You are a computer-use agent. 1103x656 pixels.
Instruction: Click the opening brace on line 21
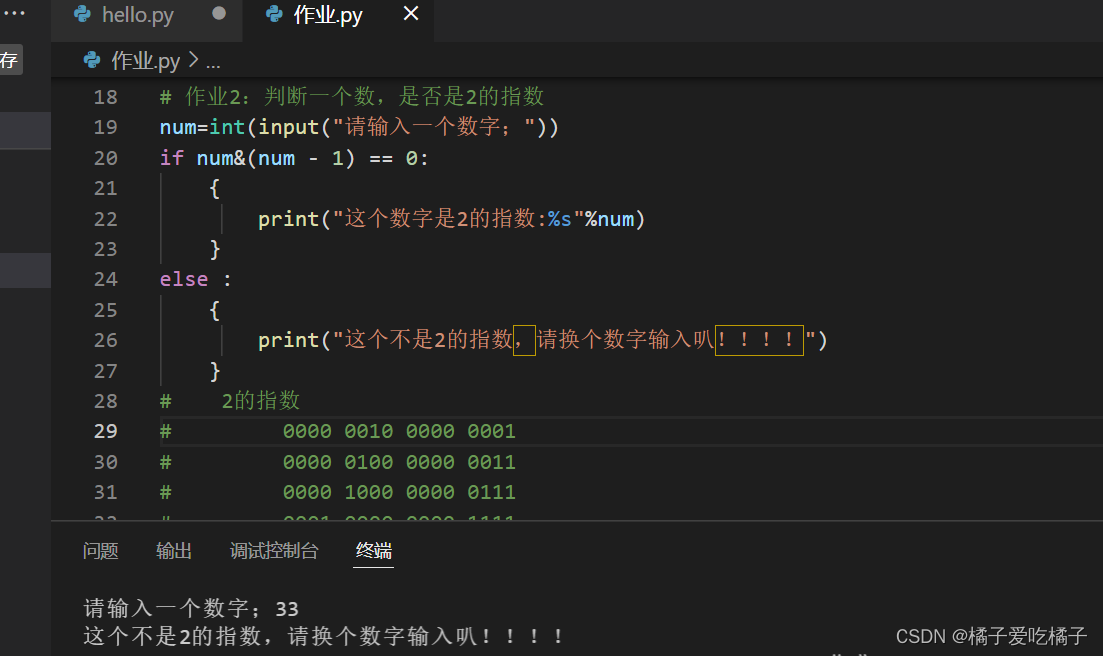pyautogui.click(x=215, y=188)
